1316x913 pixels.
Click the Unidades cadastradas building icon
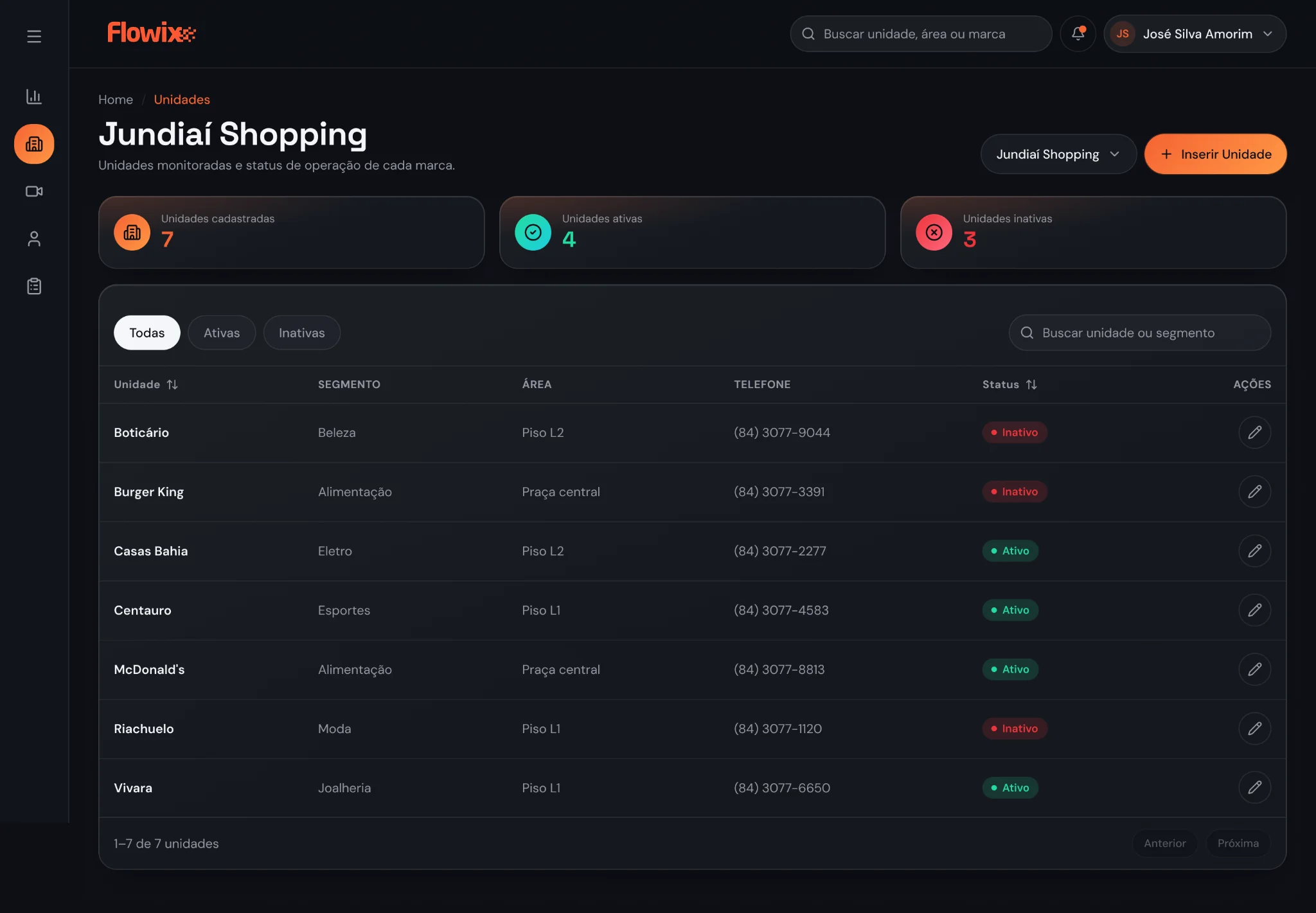132,233
